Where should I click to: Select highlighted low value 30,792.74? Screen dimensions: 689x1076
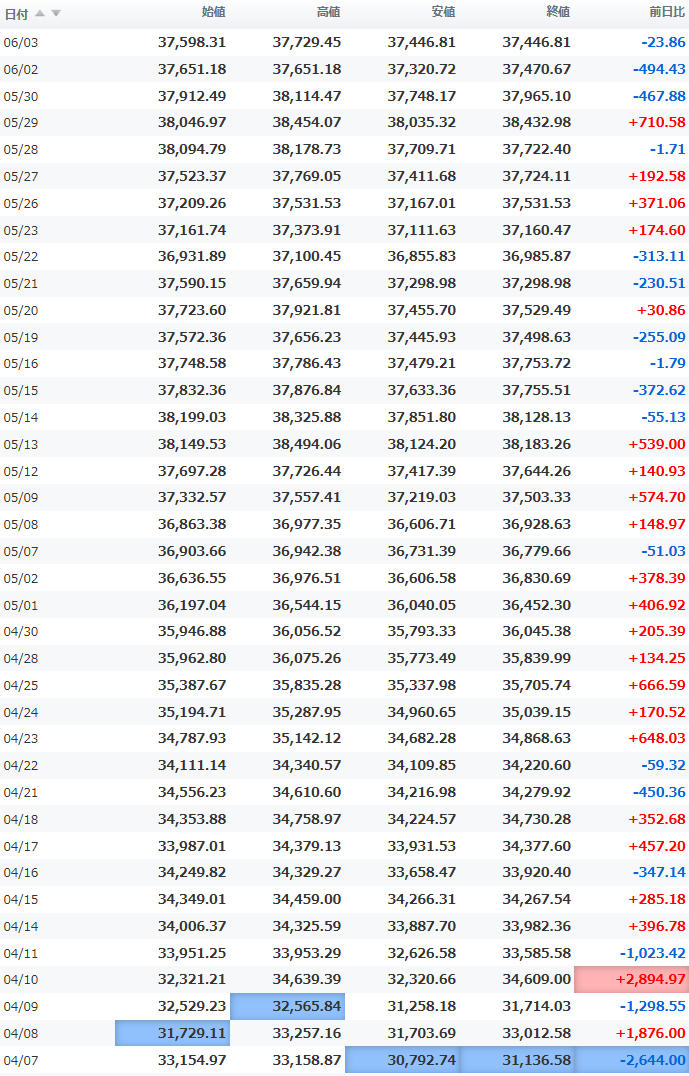click(x=402, y=1060)
